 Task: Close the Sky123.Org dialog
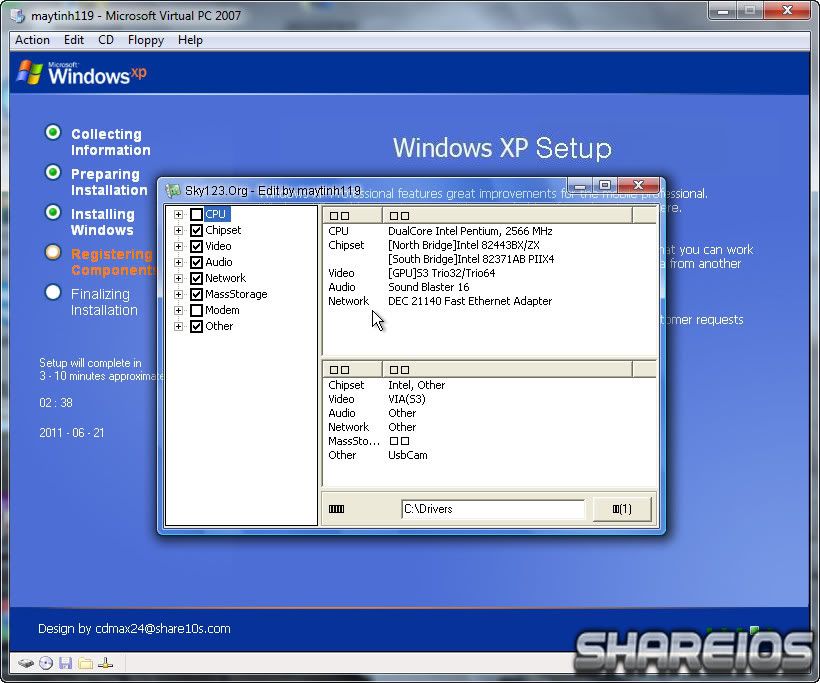639,186
